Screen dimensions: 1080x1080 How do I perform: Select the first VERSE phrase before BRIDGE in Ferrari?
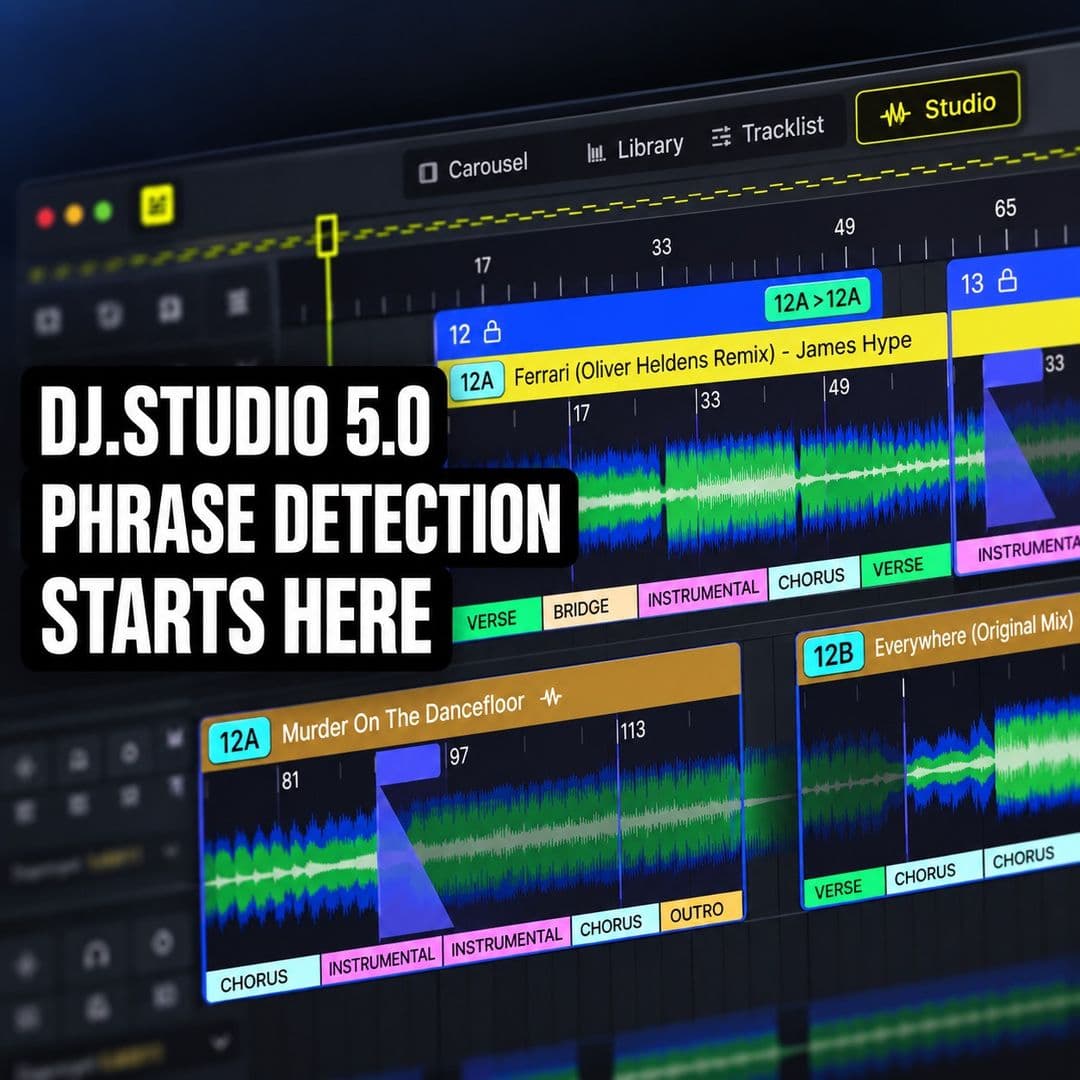click(496, 619)
